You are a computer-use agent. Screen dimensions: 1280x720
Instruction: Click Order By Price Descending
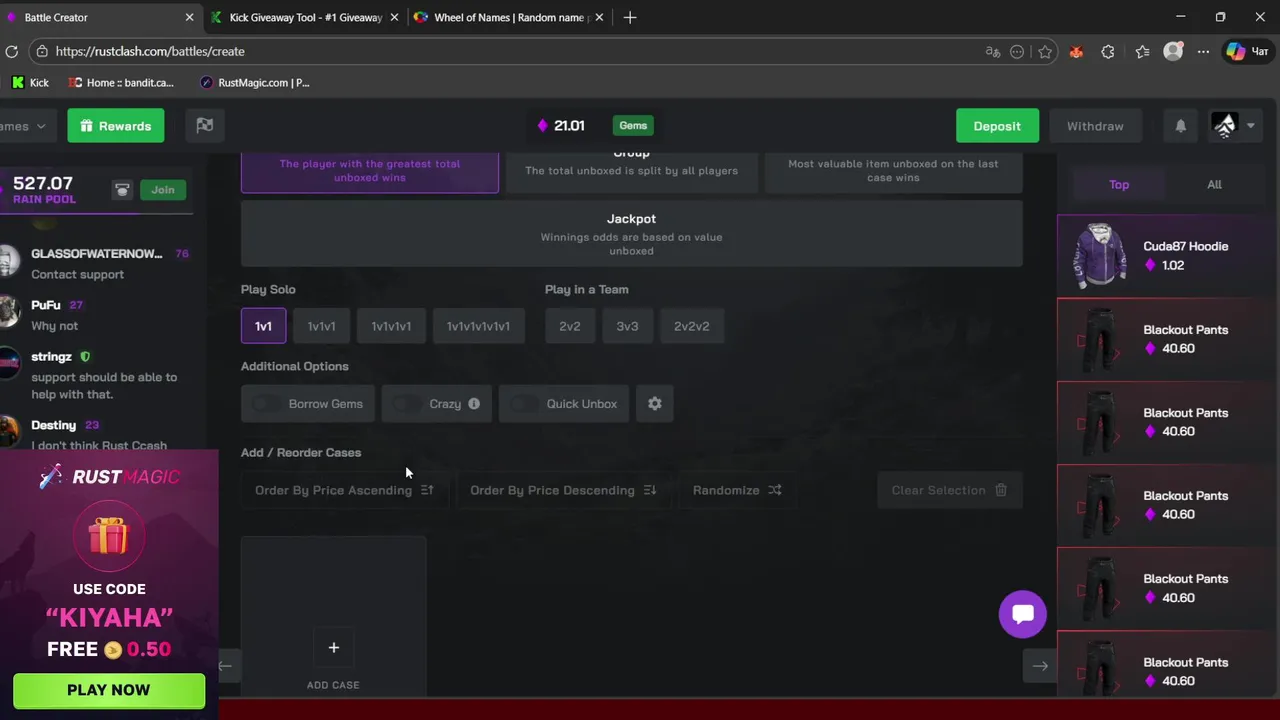point(563,490)
